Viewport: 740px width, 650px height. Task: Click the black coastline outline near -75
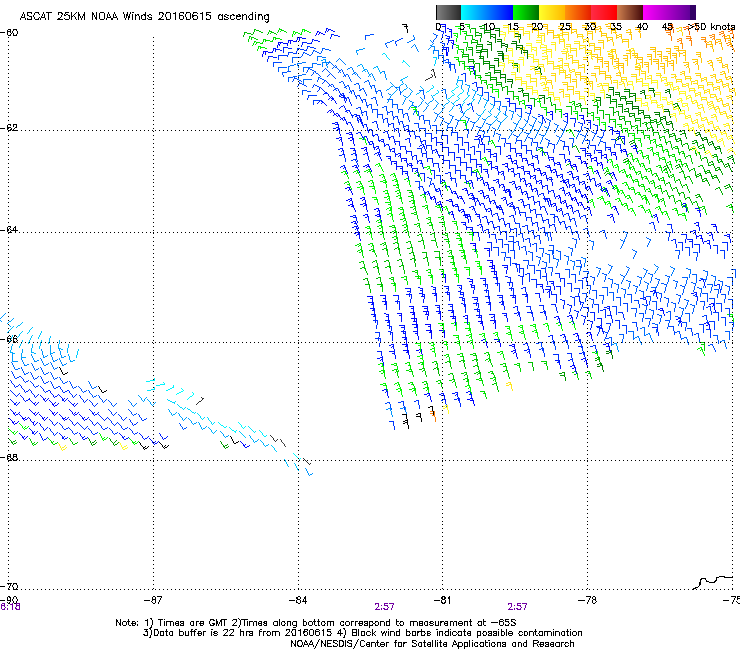tap(714, 582)
